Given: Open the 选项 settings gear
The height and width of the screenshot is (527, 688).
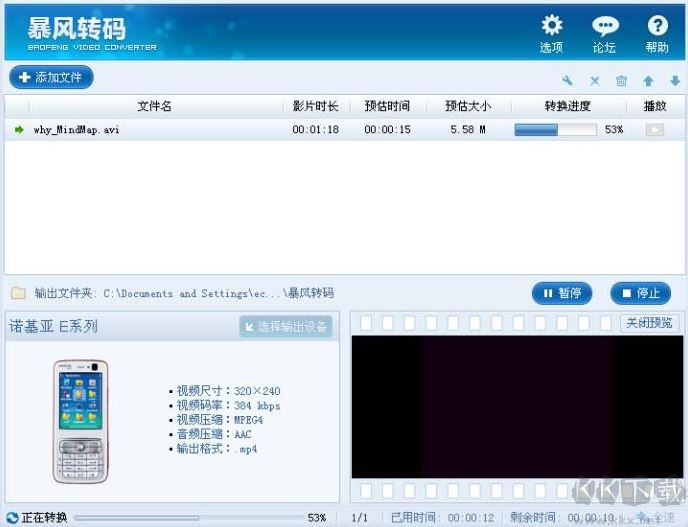Looking at the screenshot, I should [x=552, y=34].
